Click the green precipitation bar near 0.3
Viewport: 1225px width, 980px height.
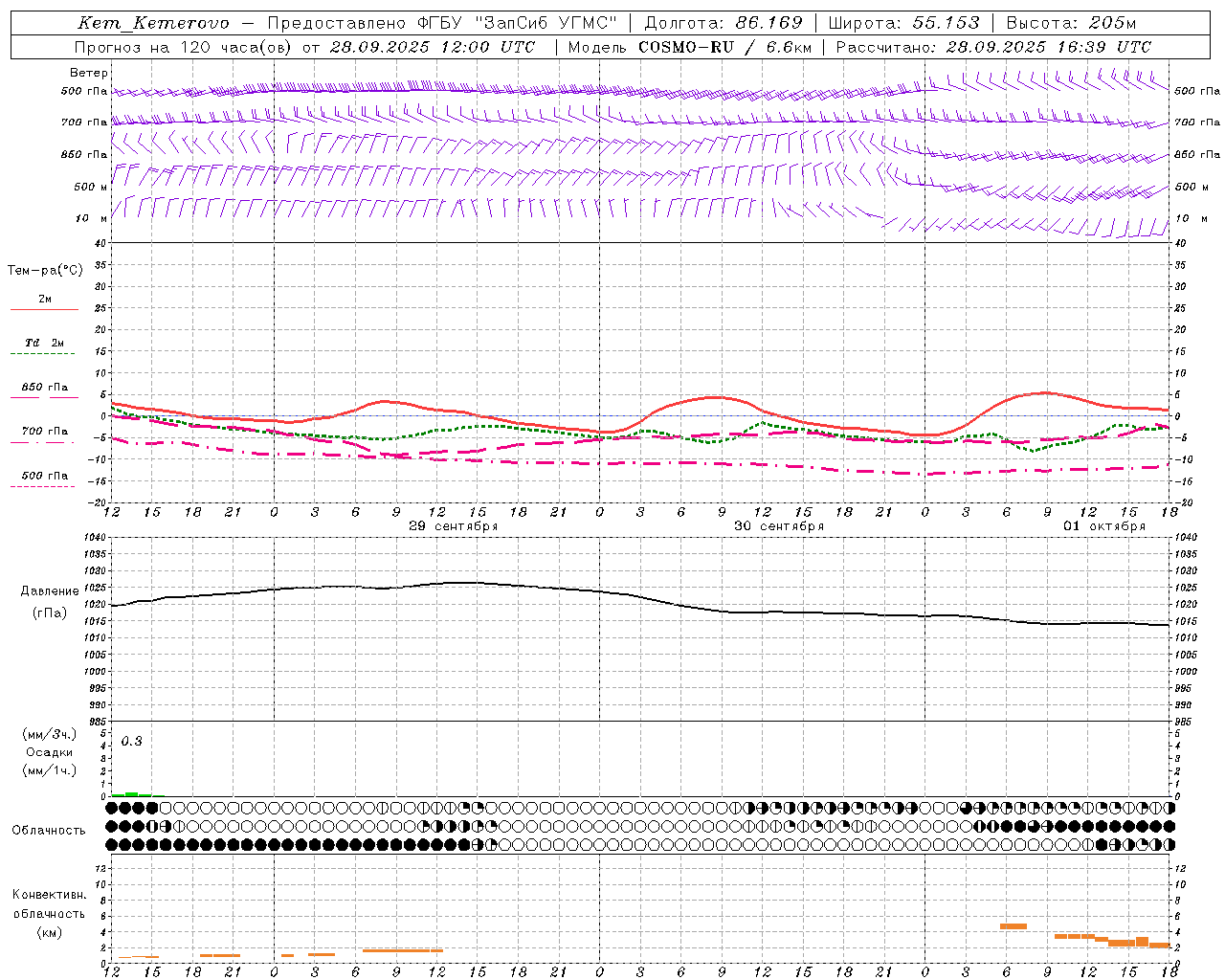click(x=131, y=794)
